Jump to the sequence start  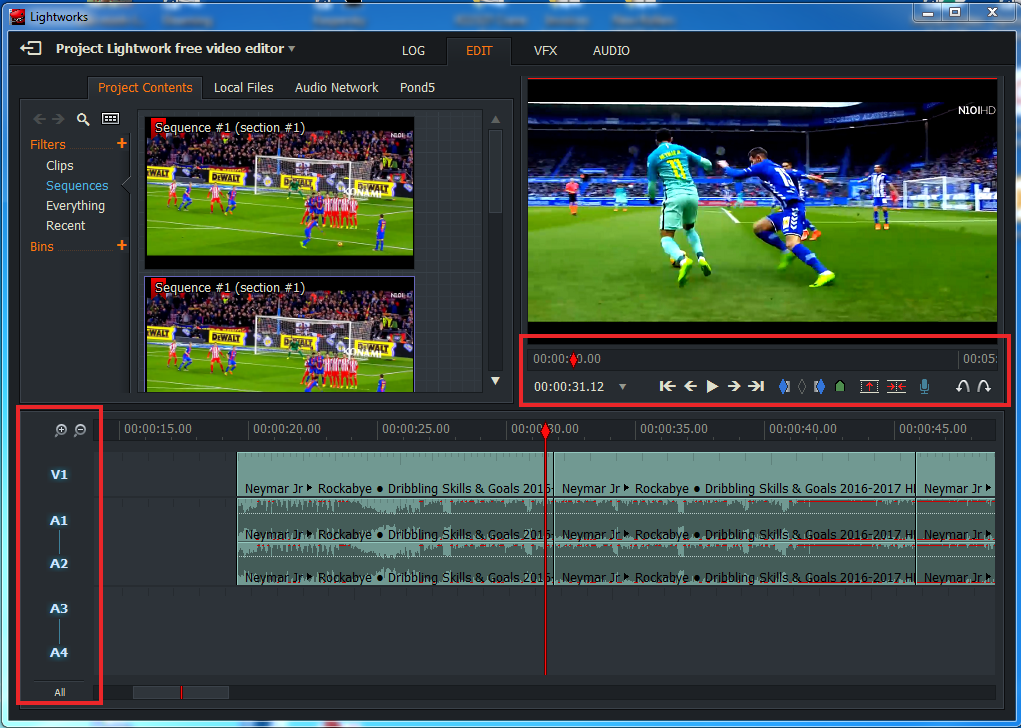667,386
